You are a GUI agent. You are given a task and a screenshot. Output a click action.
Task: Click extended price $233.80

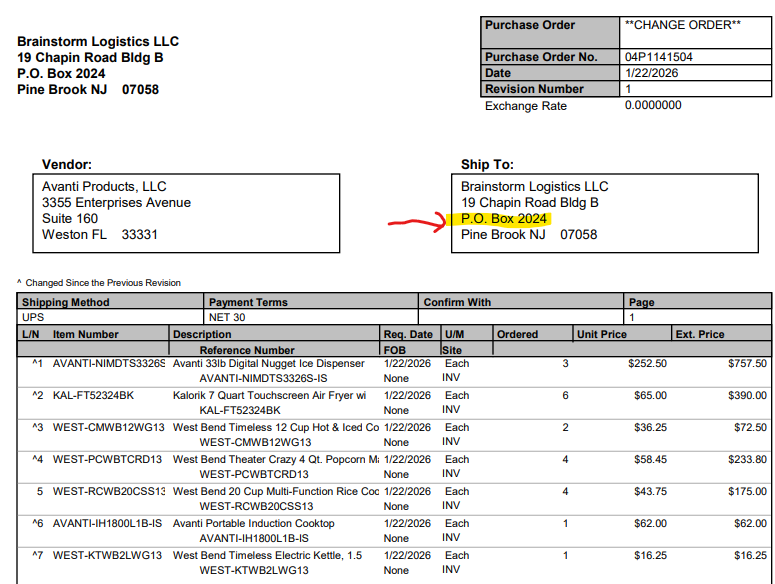click(747, 459)
